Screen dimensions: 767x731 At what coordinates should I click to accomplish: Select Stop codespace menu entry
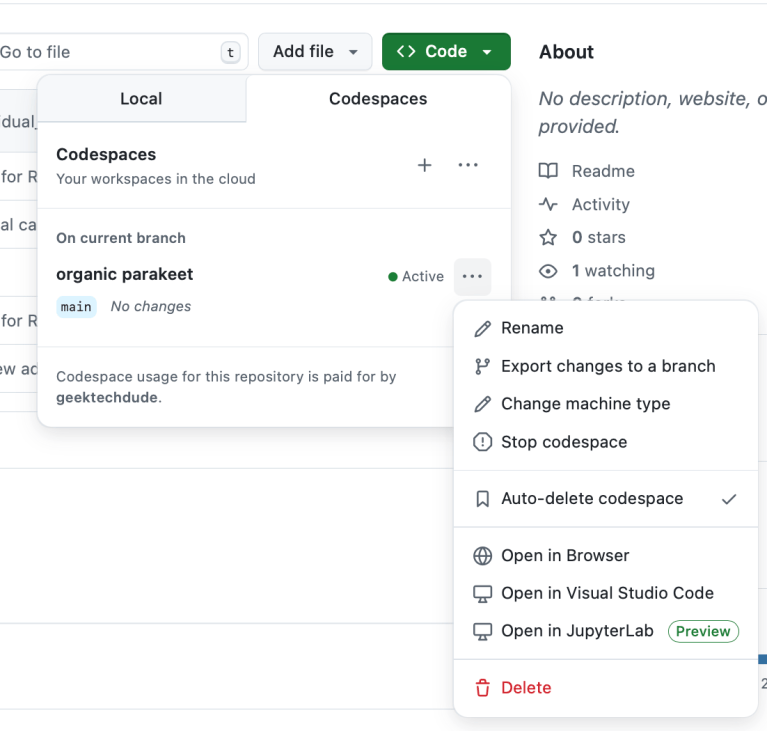point(606,442)
